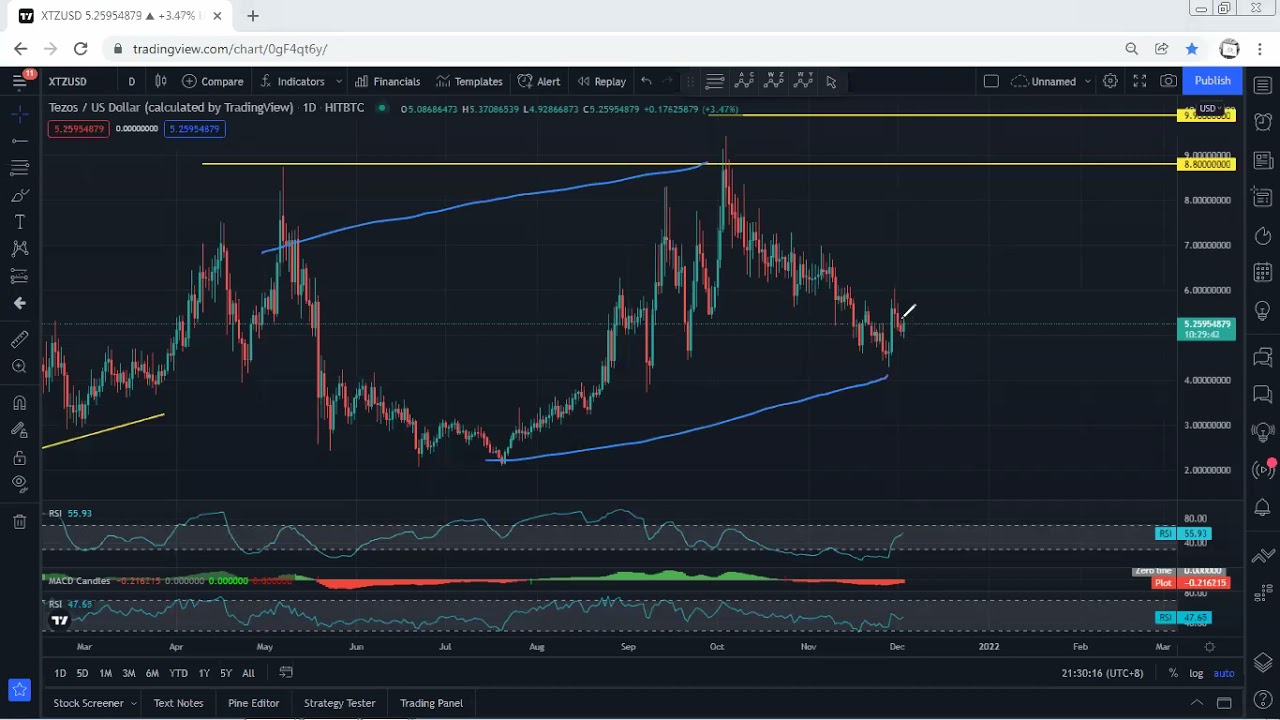Open the D interval selector

131,81
